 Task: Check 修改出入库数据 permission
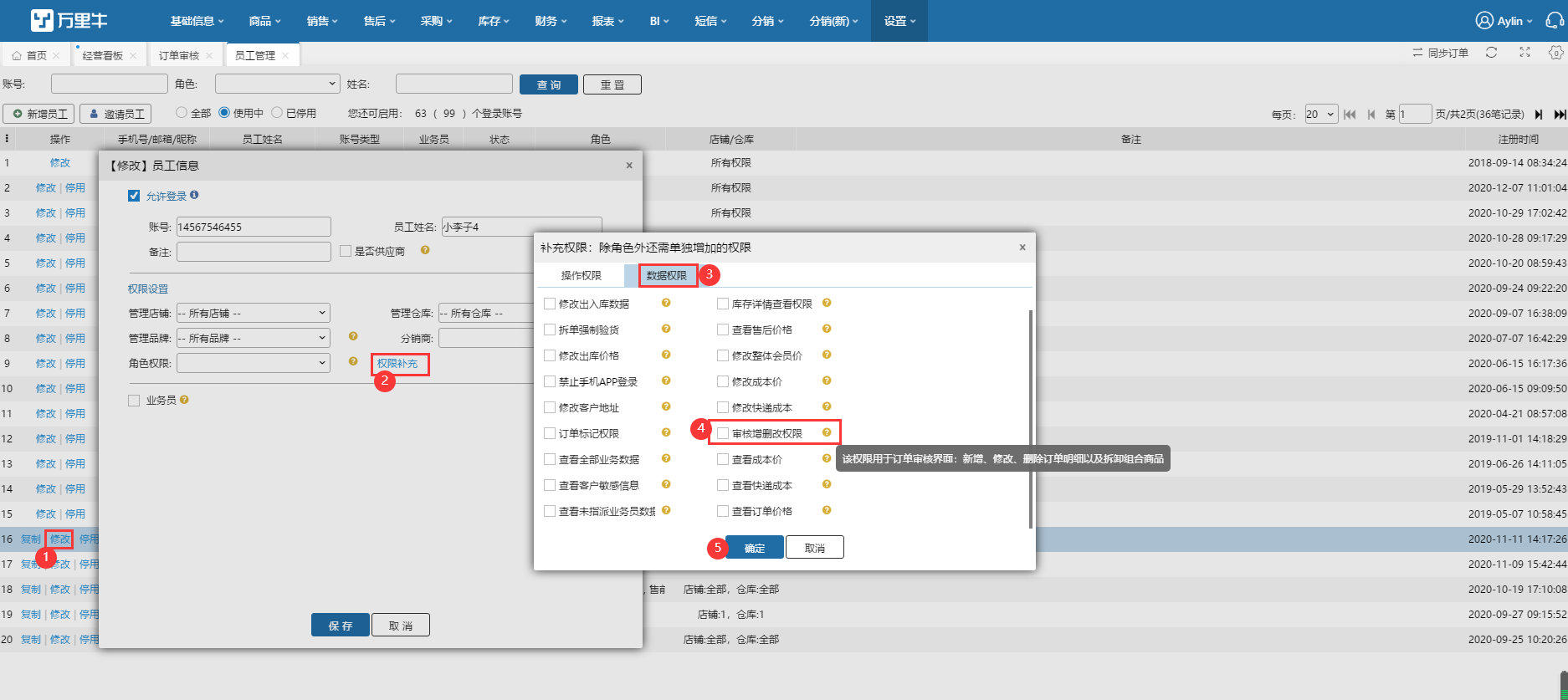point(550,304)
